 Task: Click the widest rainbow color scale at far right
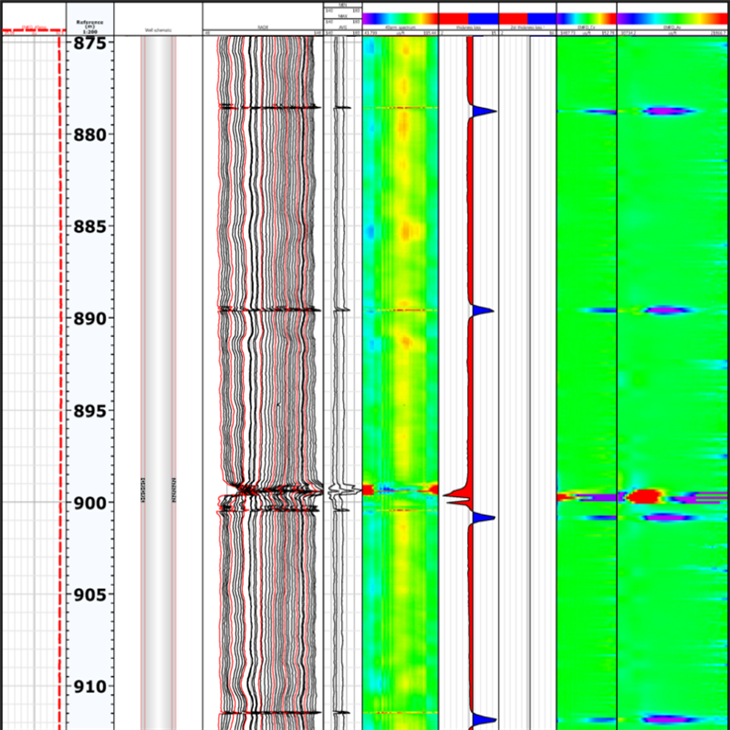672,18
